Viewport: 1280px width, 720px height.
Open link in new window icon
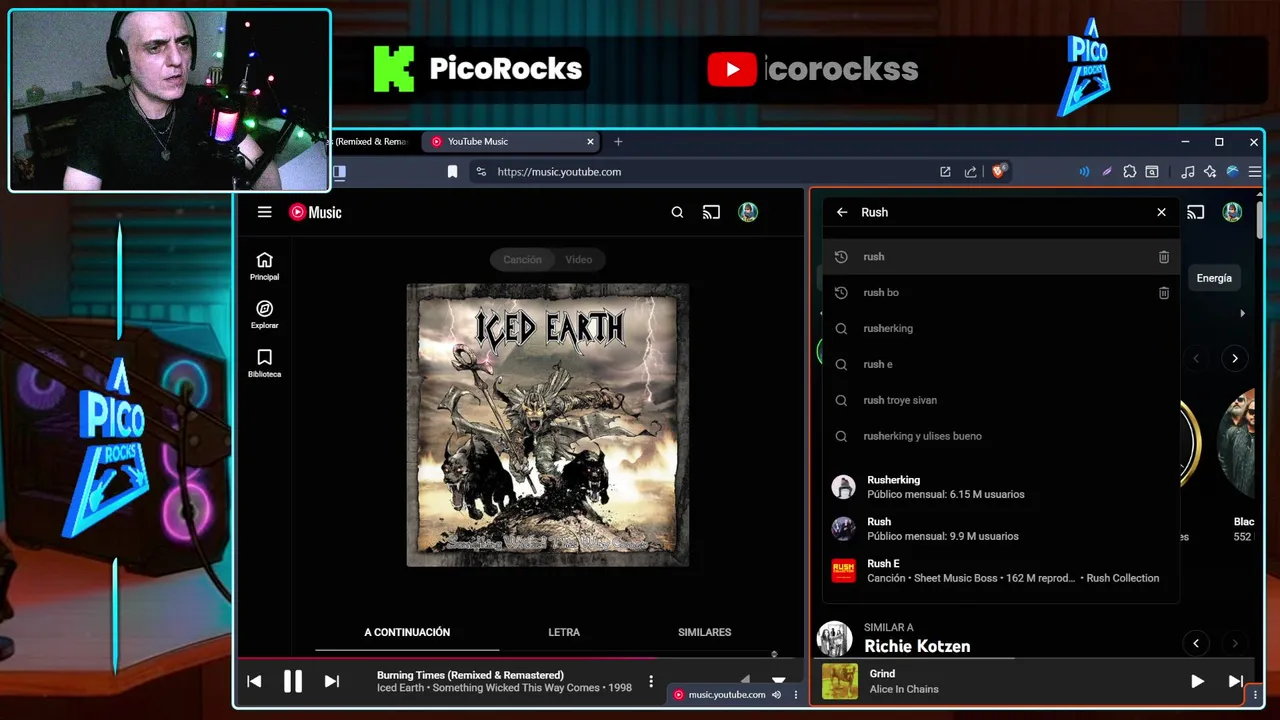click(x=945, y=172)
